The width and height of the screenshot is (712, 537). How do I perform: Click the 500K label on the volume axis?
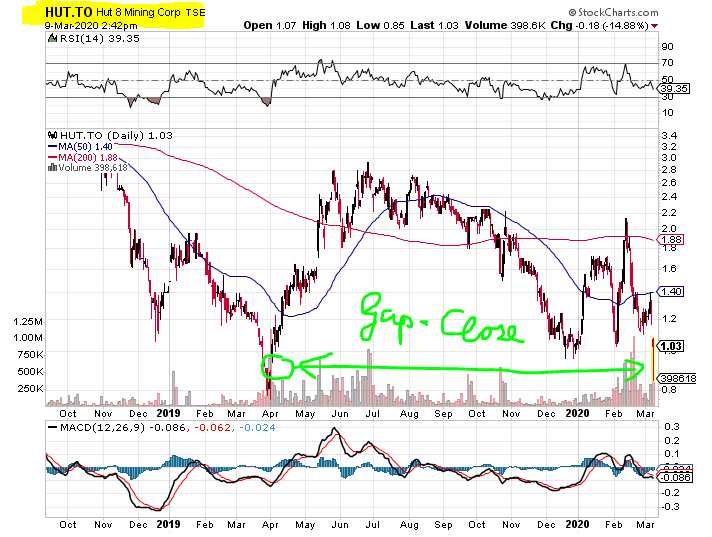click(x=31, y=372)
